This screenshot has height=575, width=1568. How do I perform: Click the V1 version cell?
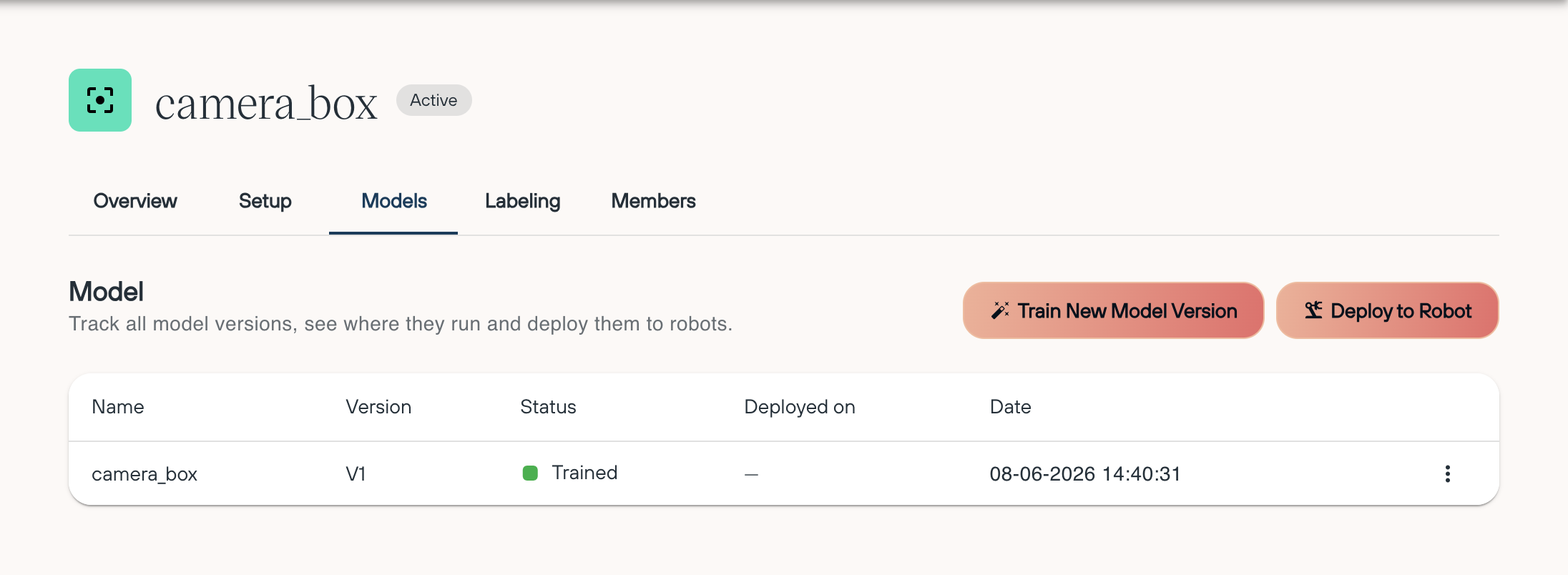(356, 474)
